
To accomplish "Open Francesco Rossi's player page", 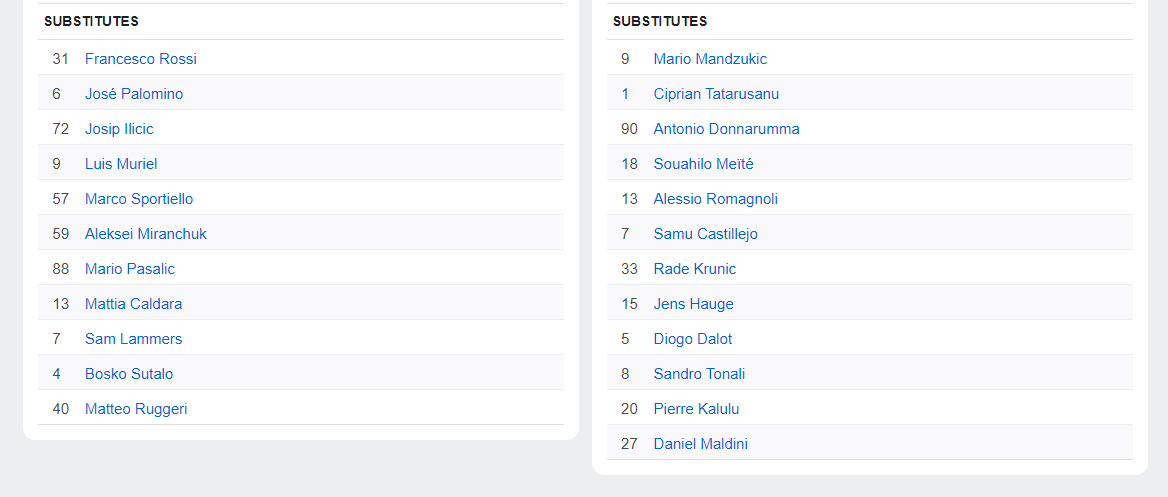I will pyautogui.click(x=140, y=59).
